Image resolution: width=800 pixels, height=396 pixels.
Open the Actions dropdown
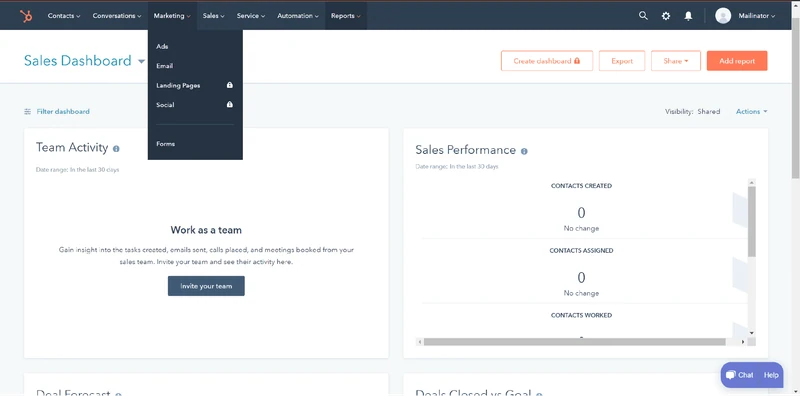tap(752, 111)
